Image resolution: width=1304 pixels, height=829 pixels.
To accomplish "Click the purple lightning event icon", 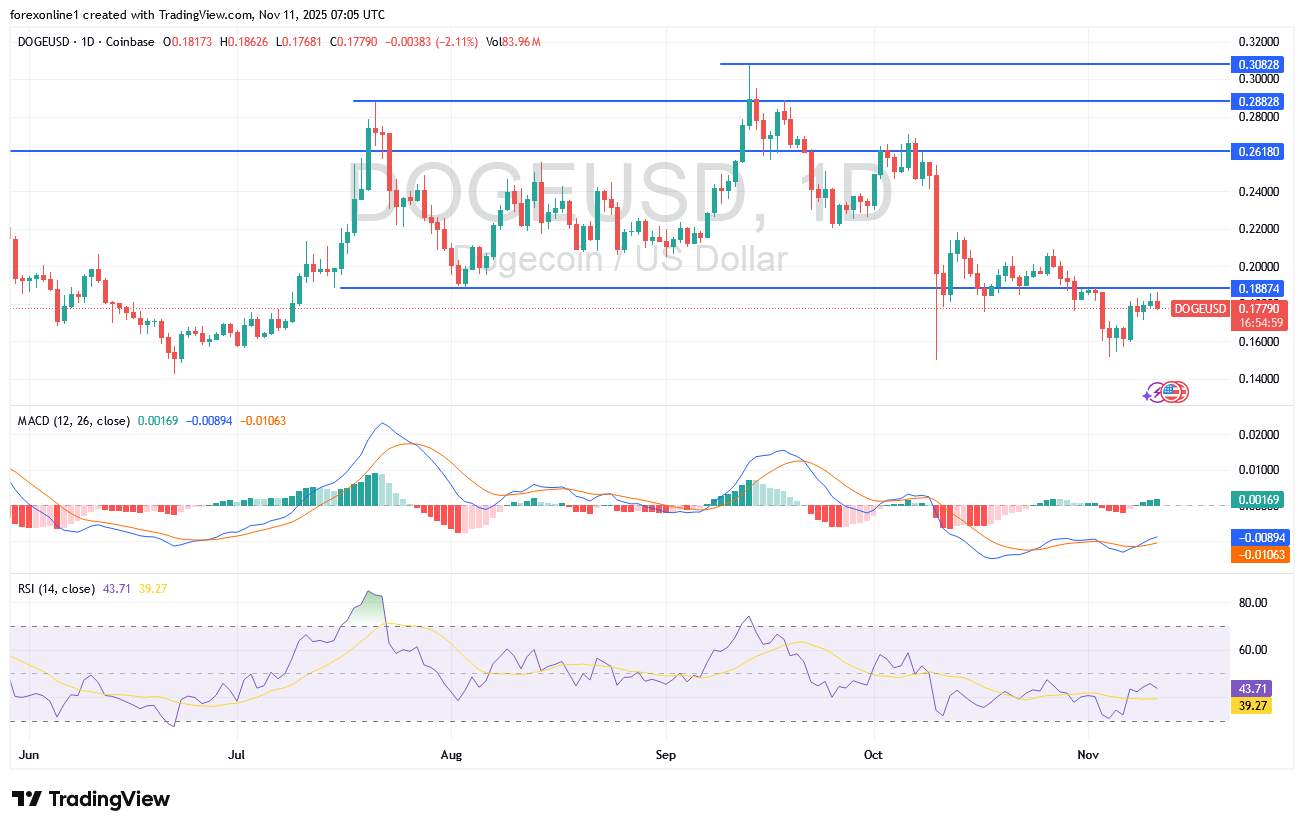I will (x=1154, y=394).
